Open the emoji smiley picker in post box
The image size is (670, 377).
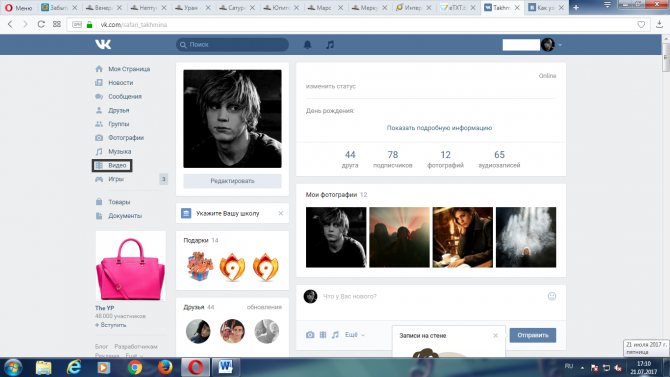[x=552, y=296]
